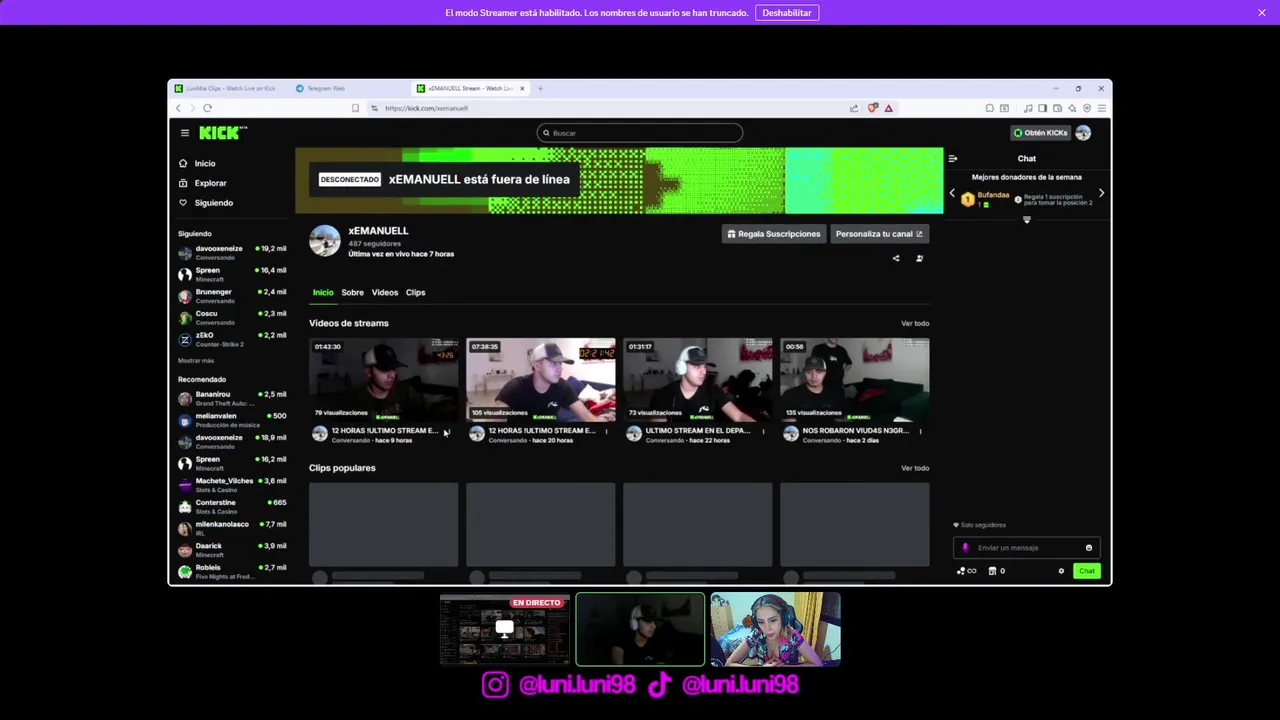This screenshot has width=1280, height=720.
Task: Open zEkO playing Counter-Strike 2
Action: point(232,340)
